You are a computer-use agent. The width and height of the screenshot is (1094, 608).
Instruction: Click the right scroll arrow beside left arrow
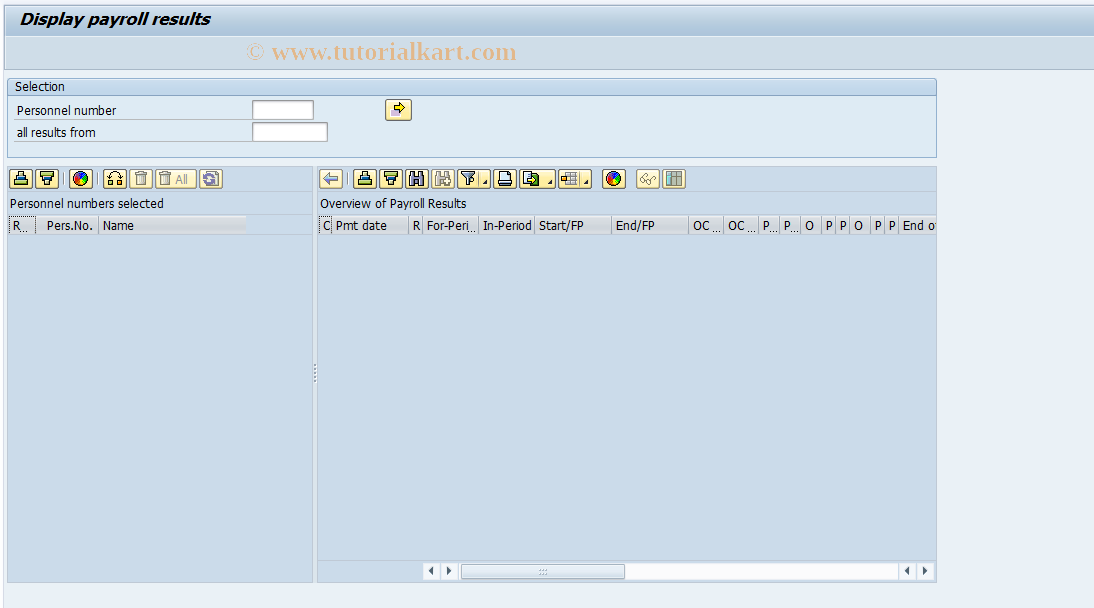pos(449,571)
